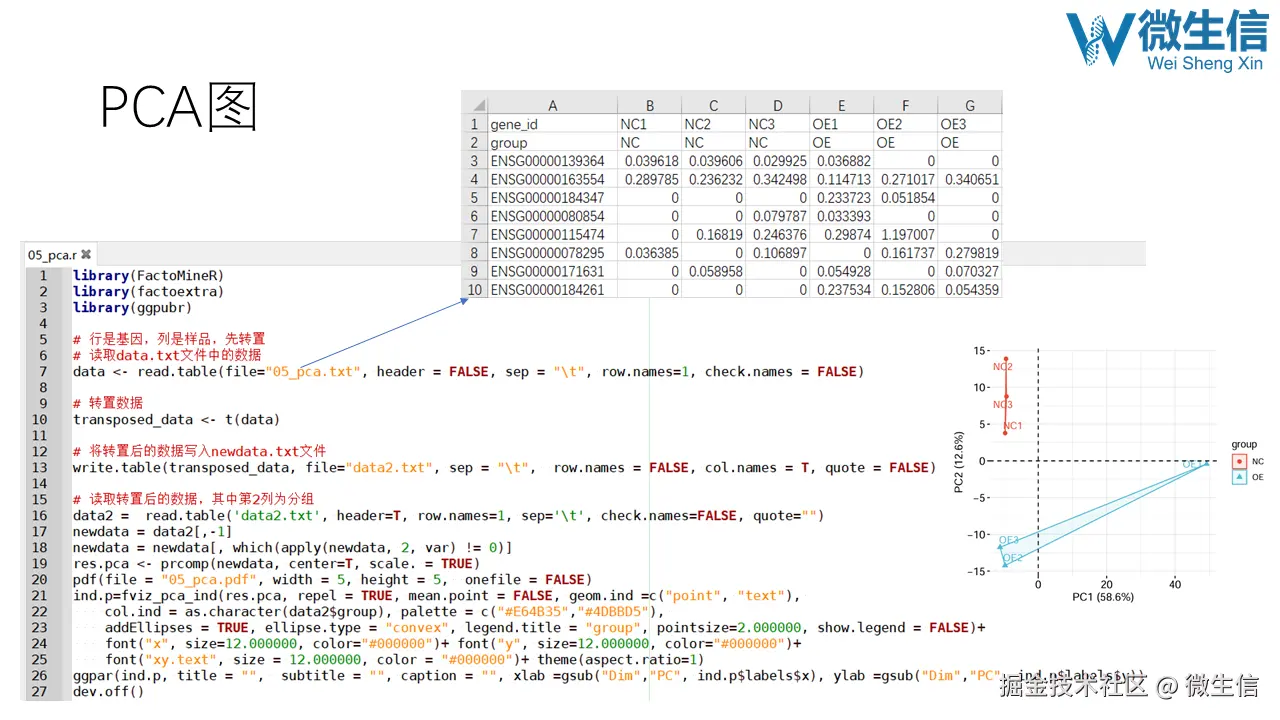Click the ENSG00000184261 cell
Viewport: 1280px width, 720px height.
[x=552, y=290]
